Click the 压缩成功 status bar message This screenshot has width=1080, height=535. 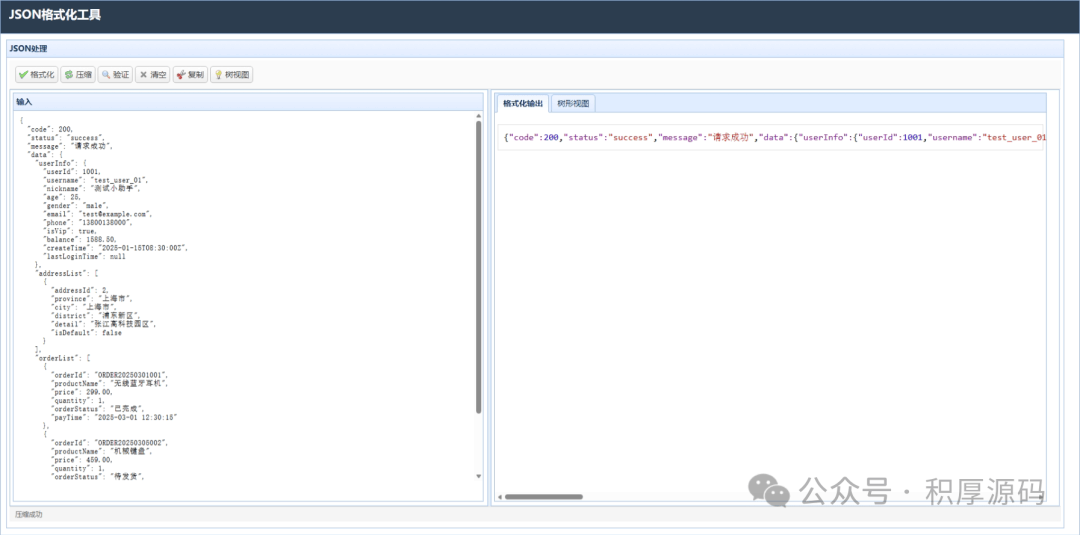pyautogui.click(x=29, y=514)
